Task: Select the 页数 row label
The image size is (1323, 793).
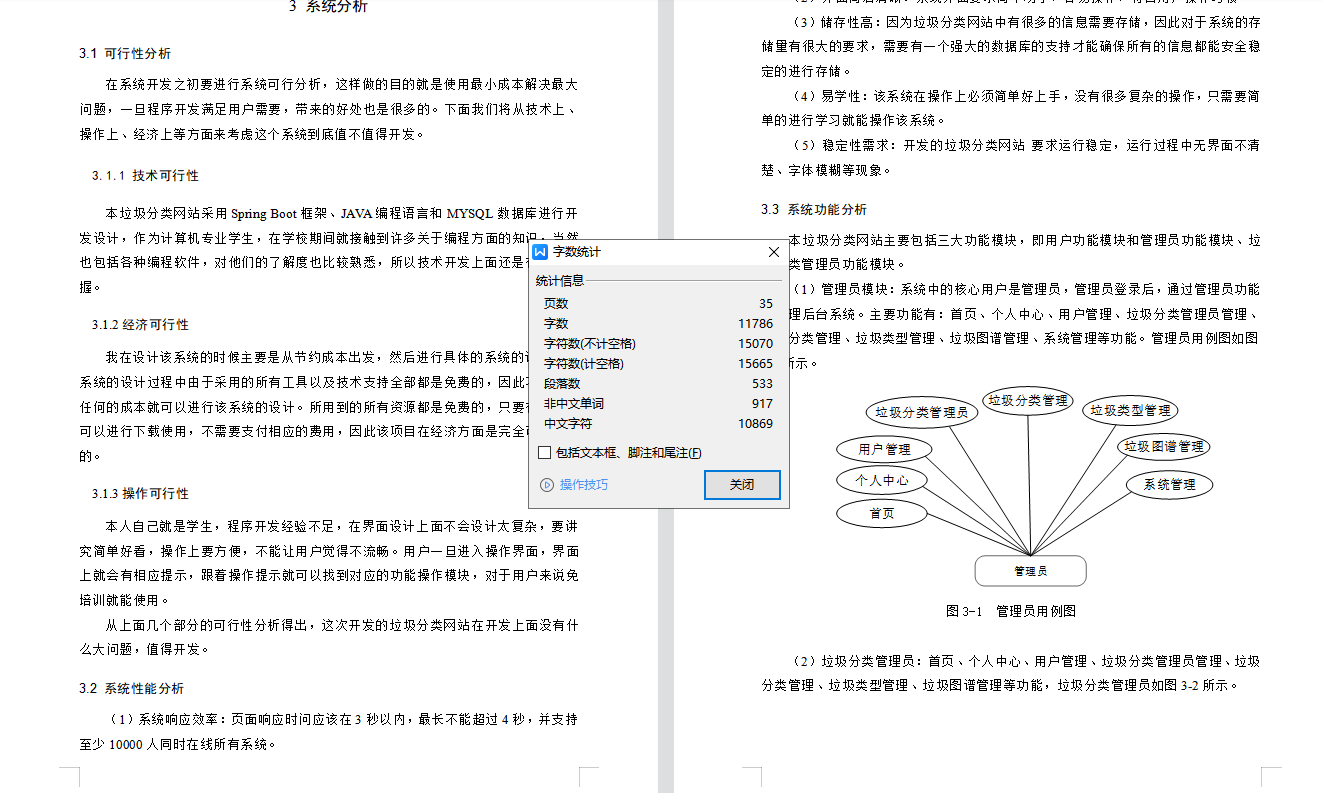Action: pos(556,303)
